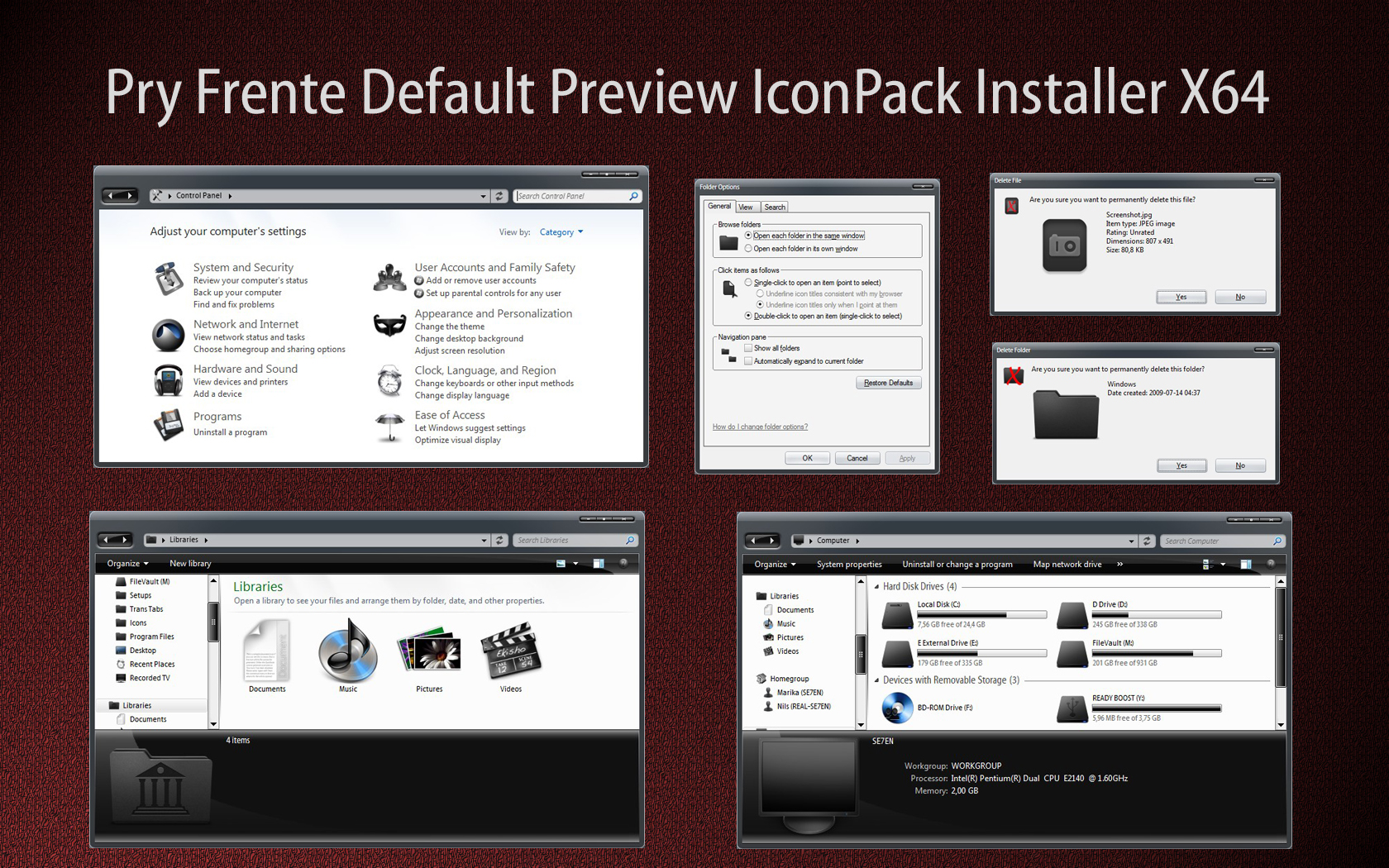Open BD-ROM Drive (F:) disc icon

(897, 708)
